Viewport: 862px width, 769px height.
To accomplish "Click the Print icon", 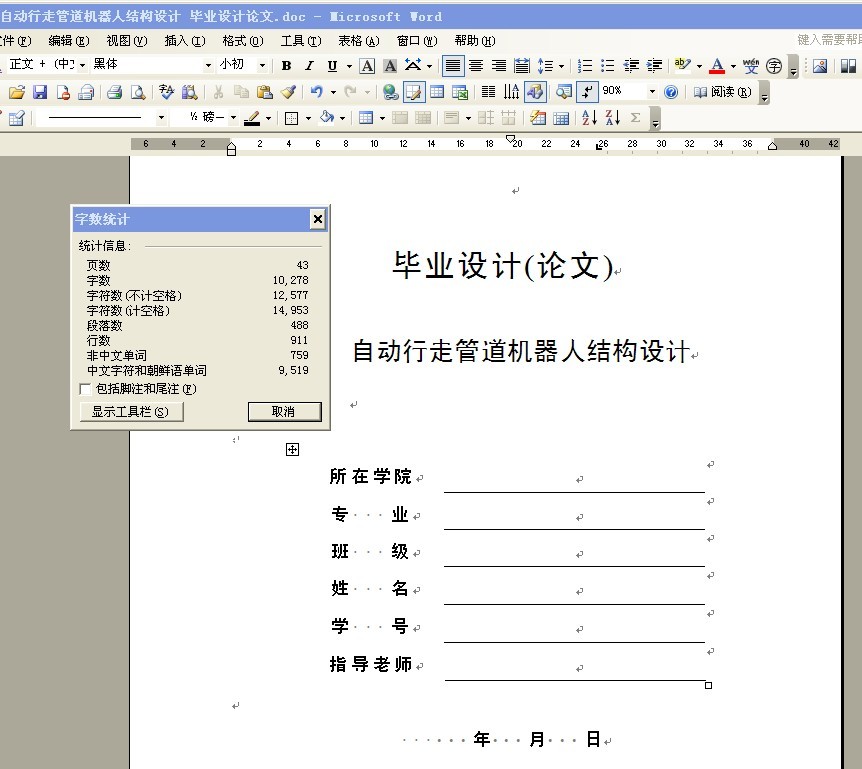I will 114,92.
